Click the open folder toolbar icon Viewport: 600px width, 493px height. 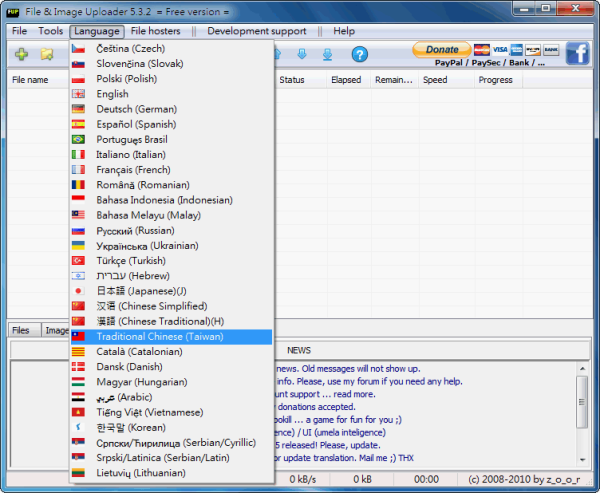click(x=46, y=54)
